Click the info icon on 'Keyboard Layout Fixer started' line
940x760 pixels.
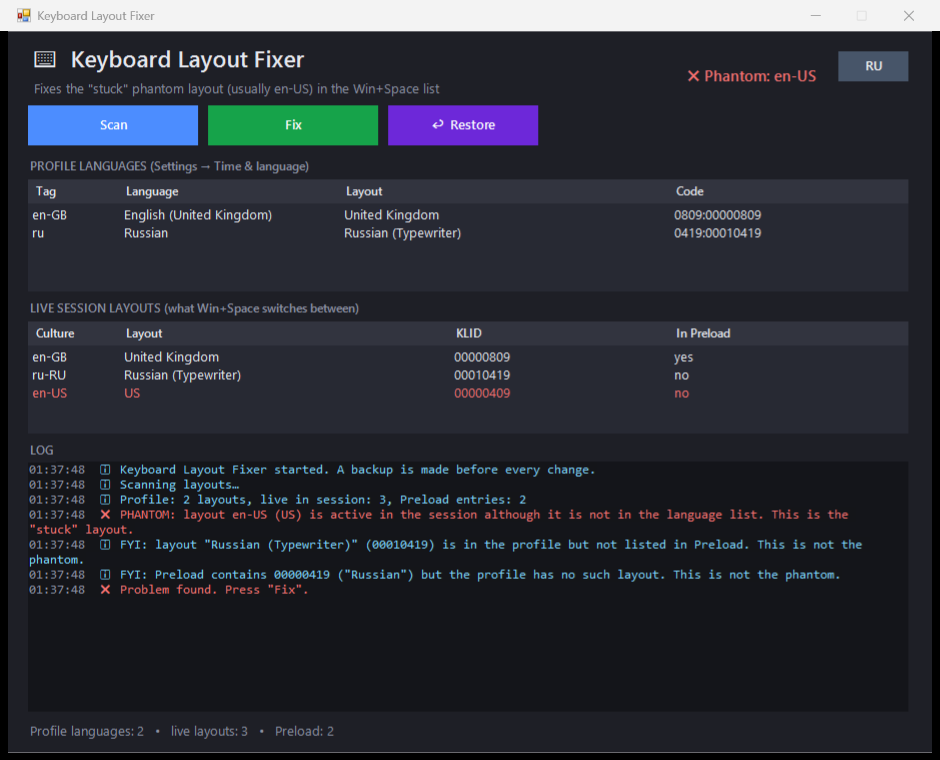[105, 470]
